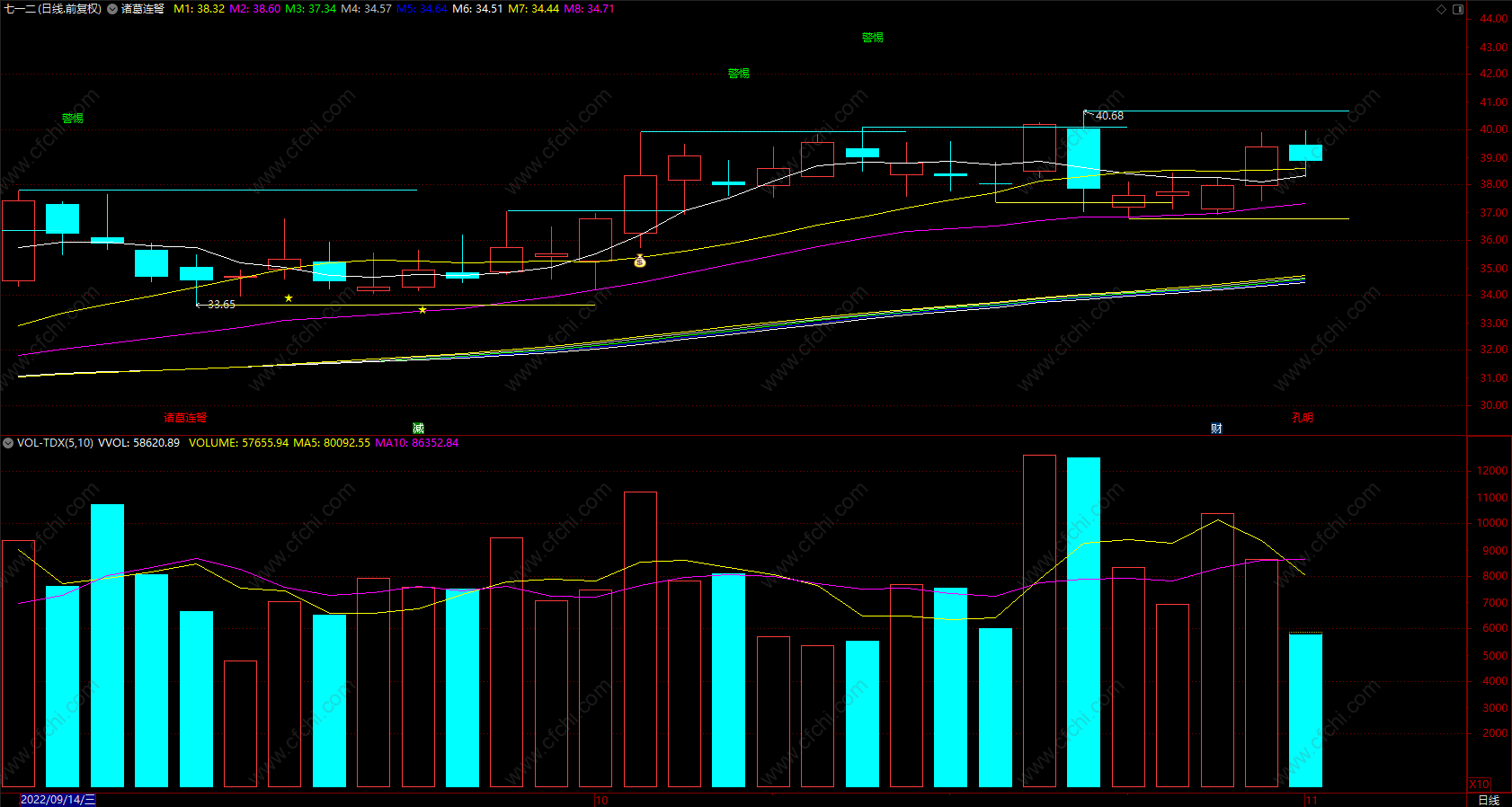Click the 减 marker at chart bottom
The image size is (1512, 807).
[418, 429]
